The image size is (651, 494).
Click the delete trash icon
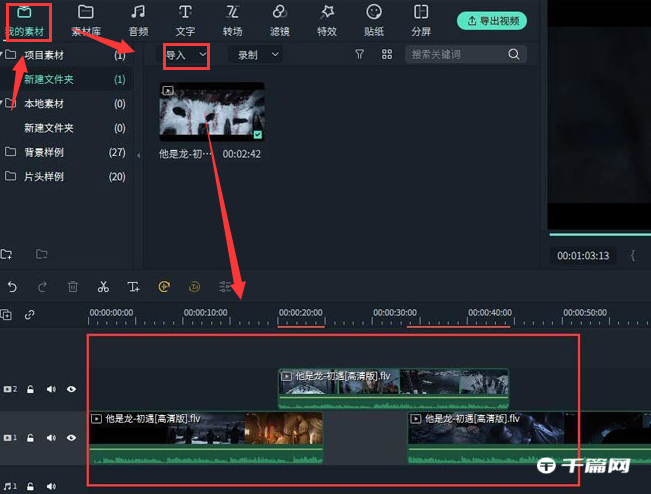[73, 286]
